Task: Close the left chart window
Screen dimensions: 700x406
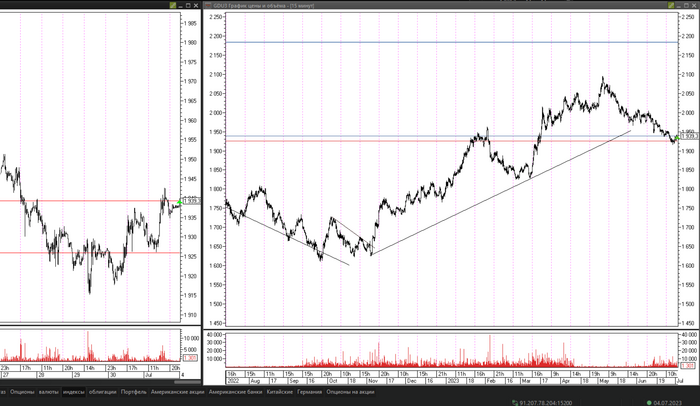Action: click(x=196, y=5)
